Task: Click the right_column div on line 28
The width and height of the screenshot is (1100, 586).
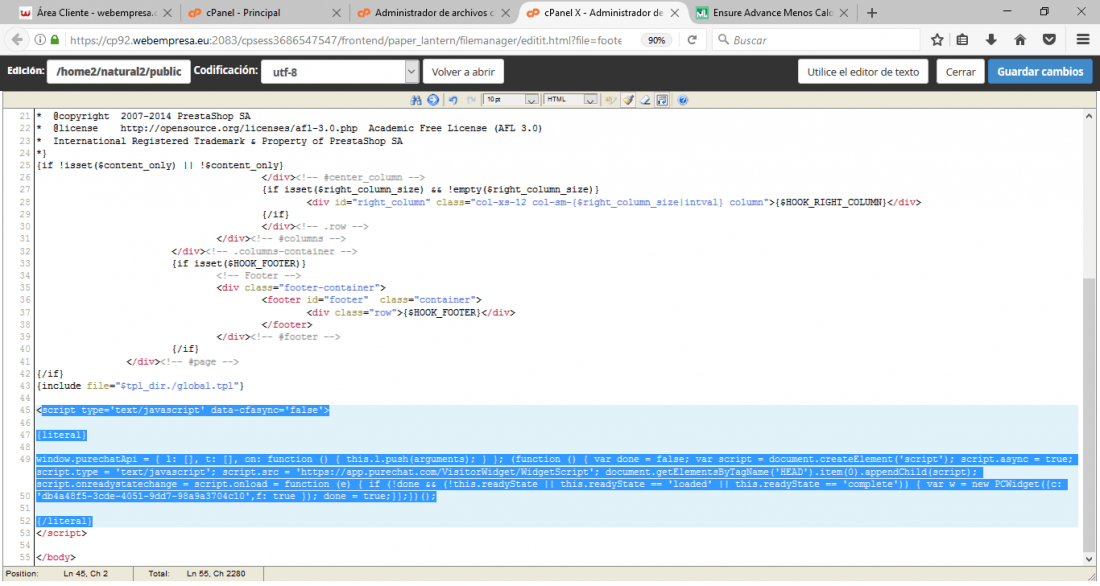Action: (614, 202)
